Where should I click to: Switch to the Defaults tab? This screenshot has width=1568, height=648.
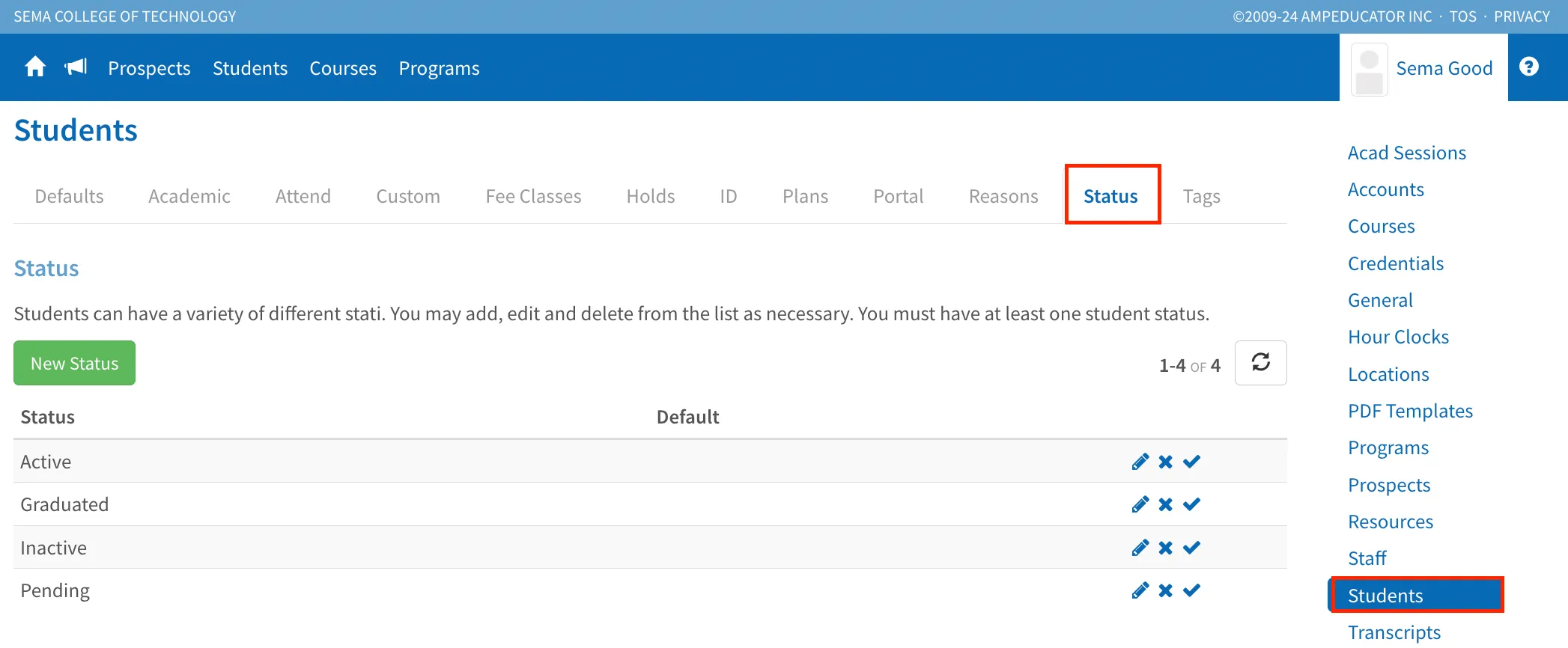70,196
